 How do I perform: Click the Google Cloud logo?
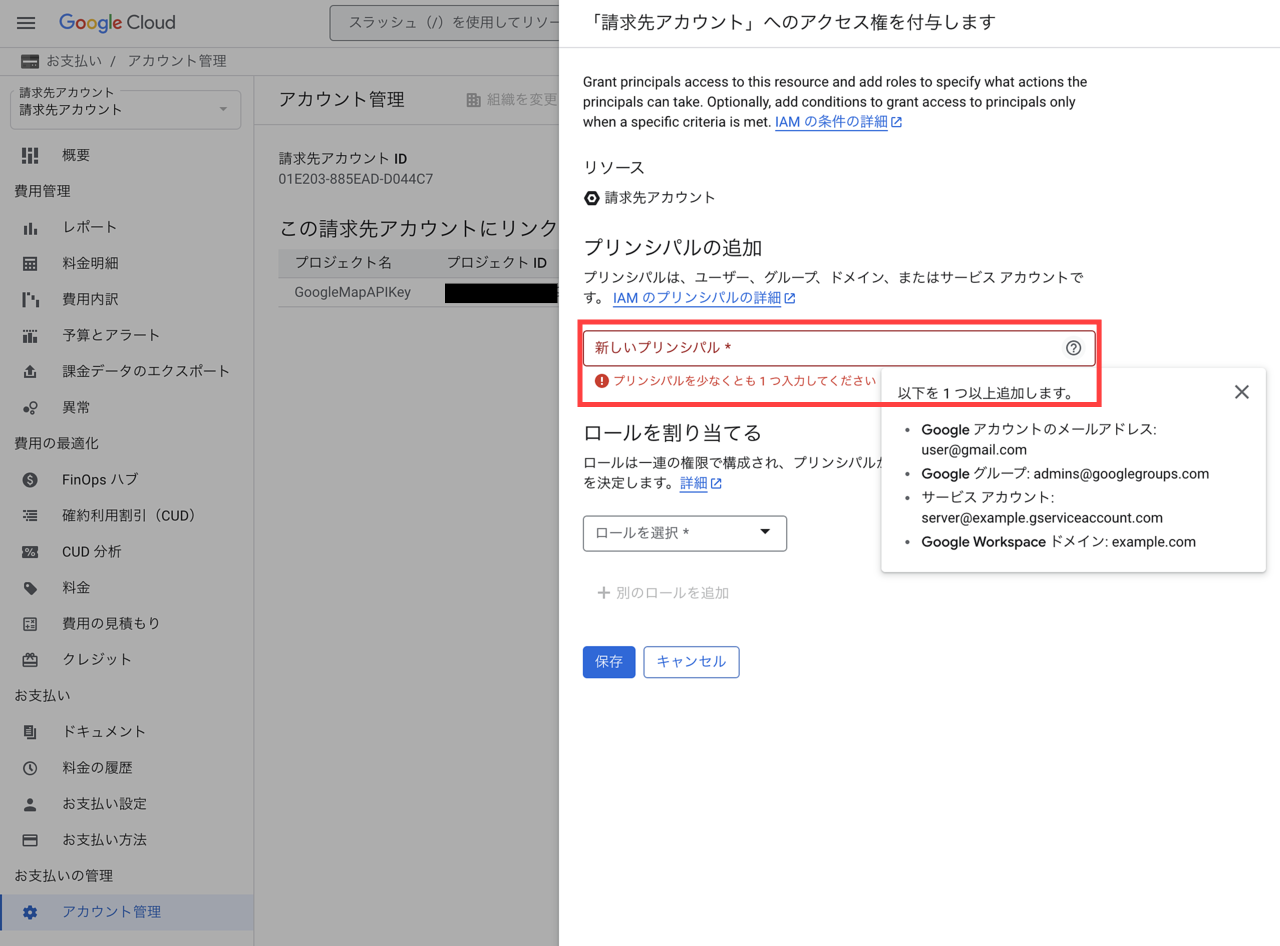pyautogui.click(x=117, y=22)
